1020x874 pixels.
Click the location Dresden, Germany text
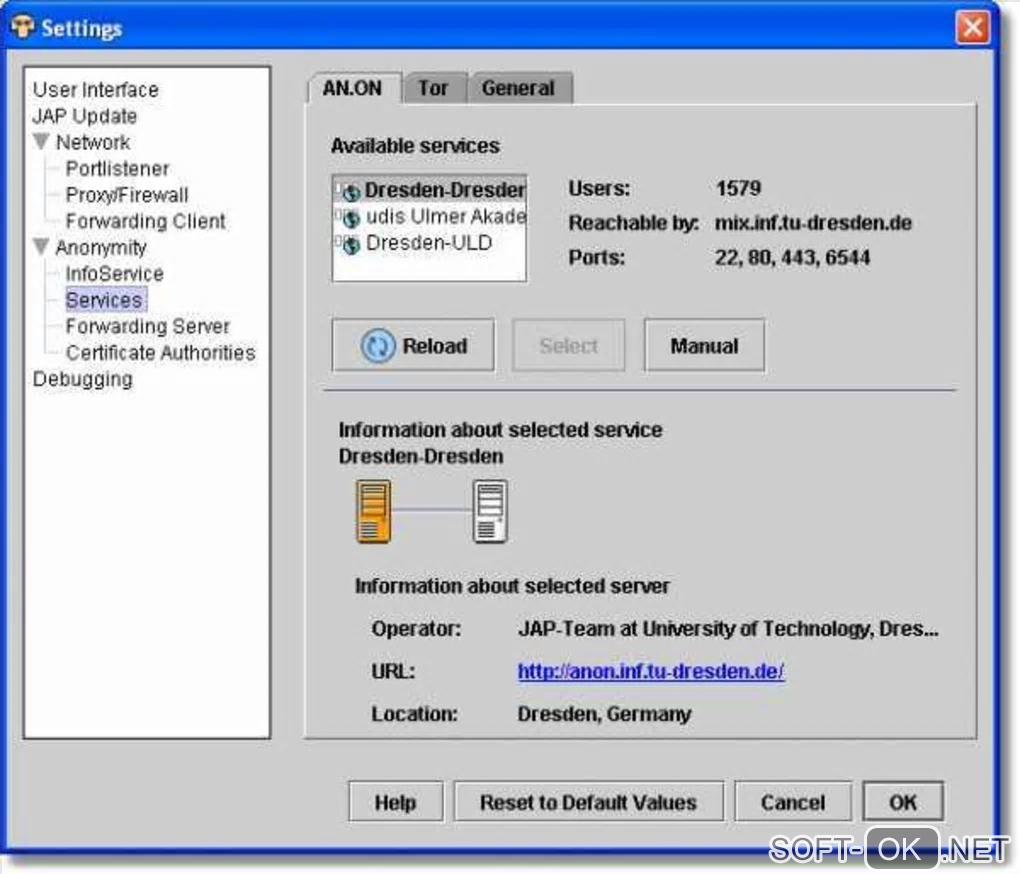tap(604, 714)
